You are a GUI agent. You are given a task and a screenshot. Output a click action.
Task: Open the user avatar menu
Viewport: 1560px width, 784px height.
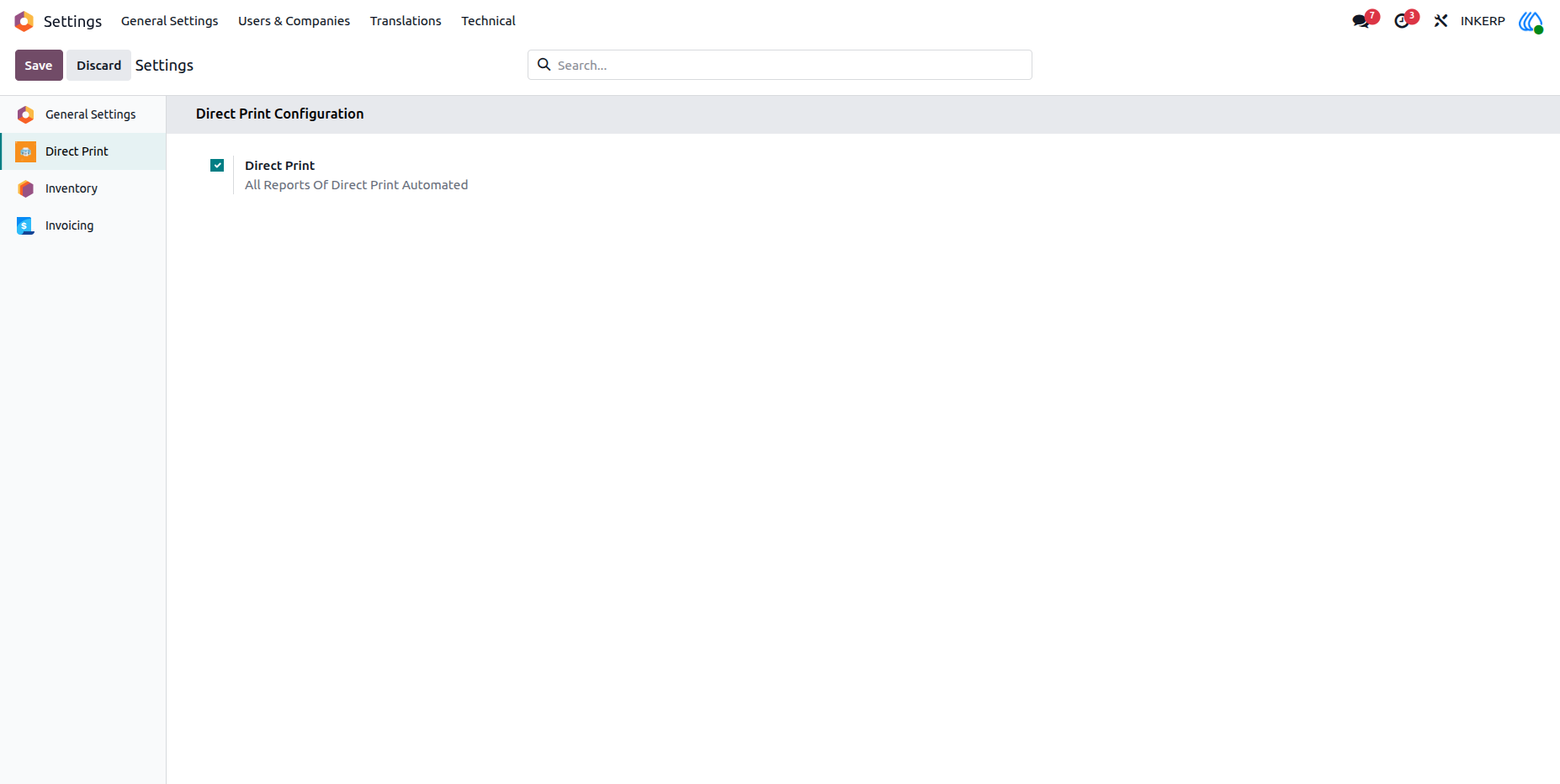(x=1531, y=21)
